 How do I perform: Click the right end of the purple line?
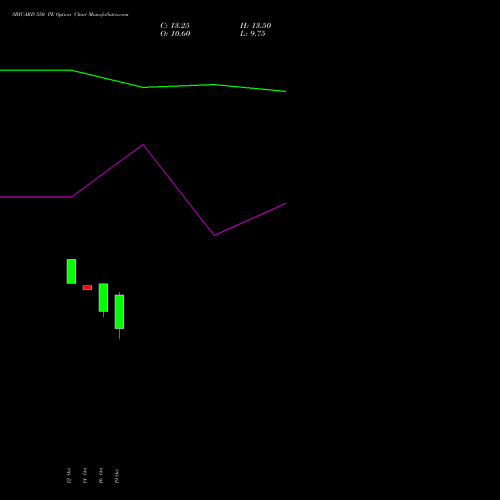click(285, 204)
